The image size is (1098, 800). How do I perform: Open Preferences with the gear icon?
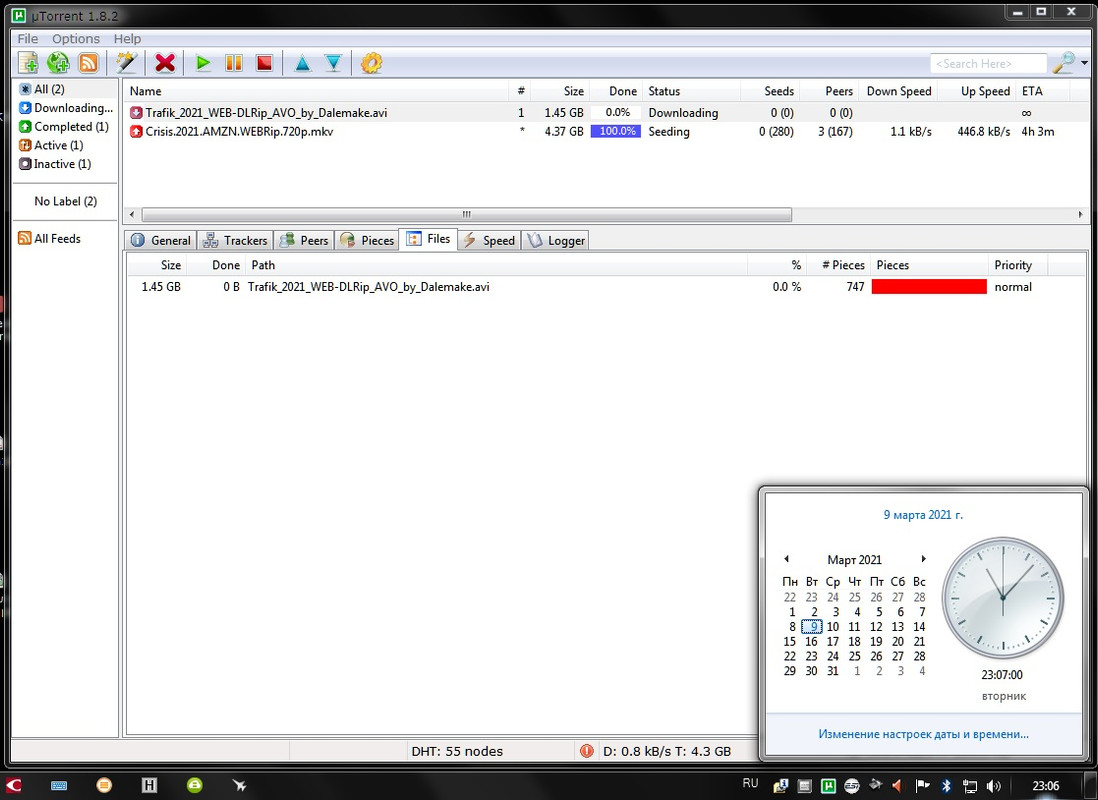coord(371,63)
